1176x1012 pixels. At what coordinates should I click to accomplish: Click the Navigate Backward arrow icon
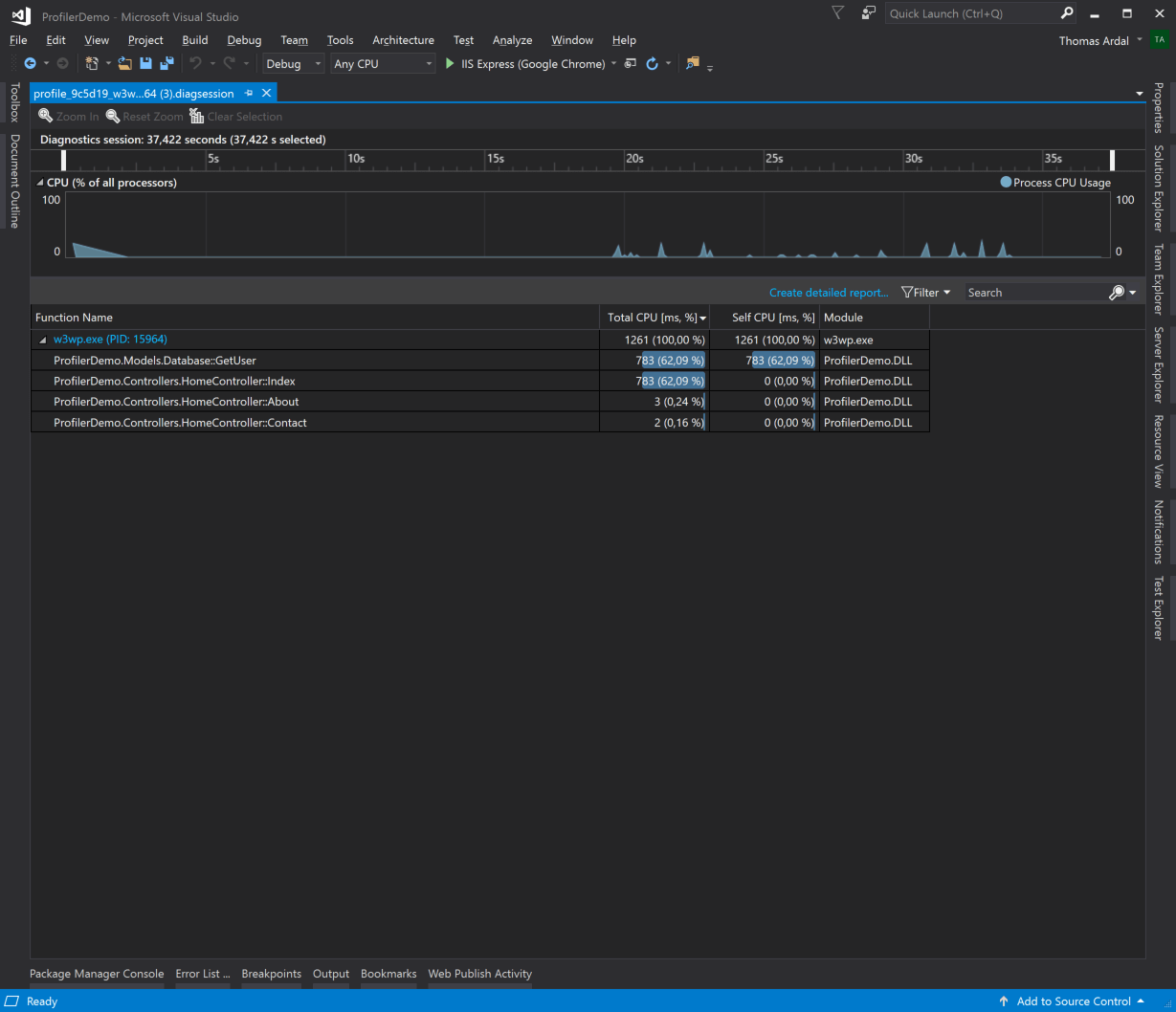[x=30, y=63]
